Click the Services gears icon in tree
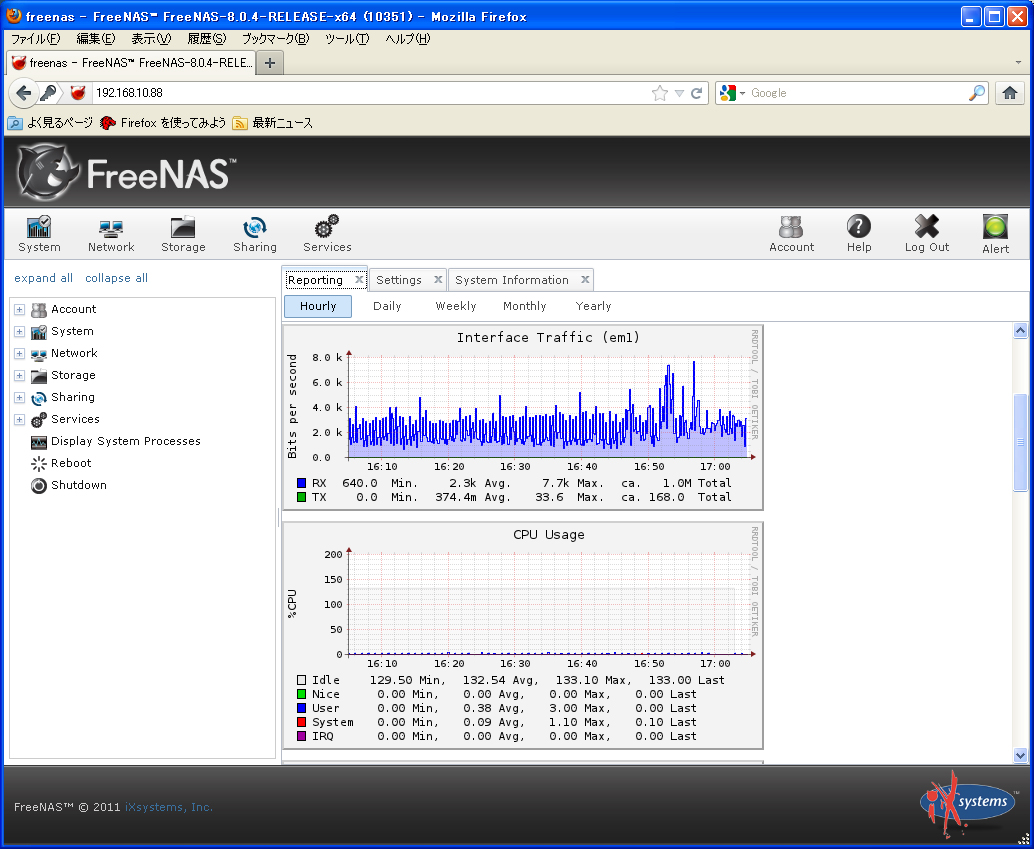 click(39, 420)
